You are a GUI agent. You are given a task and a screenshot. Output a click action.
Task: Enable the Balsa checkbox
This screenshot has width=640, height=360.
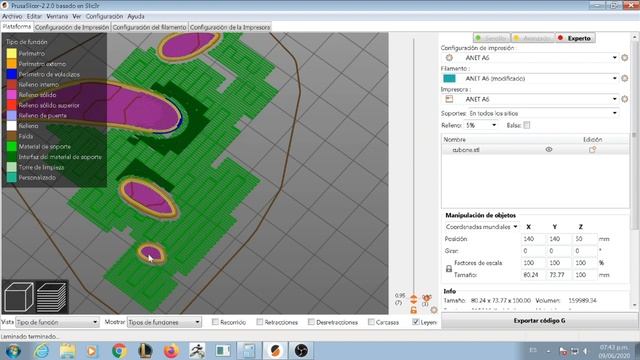(x=527, y=125)
